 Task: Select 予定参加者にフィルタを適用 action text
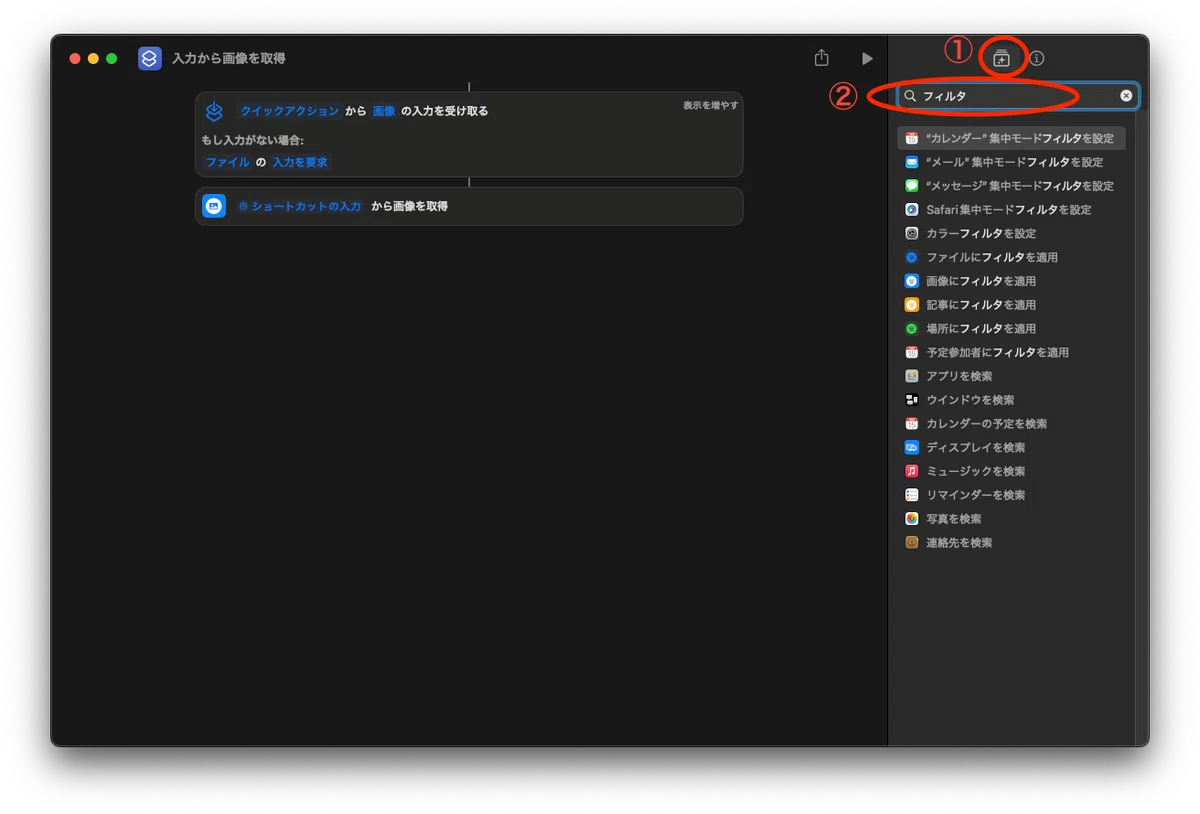[997, 352]
